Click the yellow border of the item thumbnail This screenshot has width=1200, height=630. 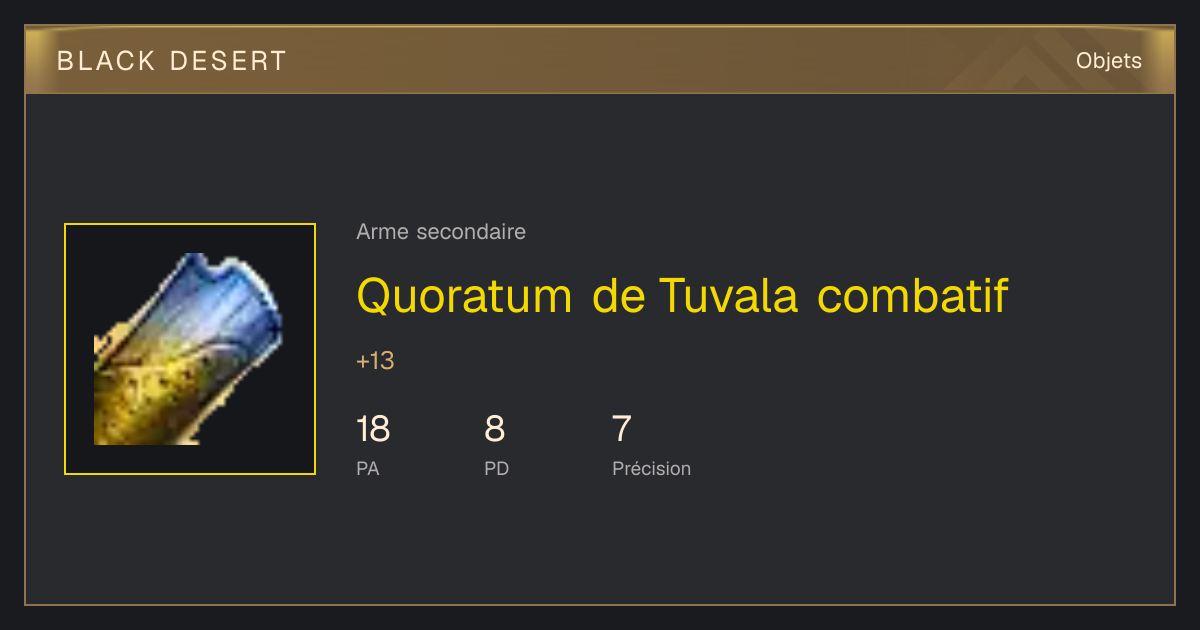65,349
